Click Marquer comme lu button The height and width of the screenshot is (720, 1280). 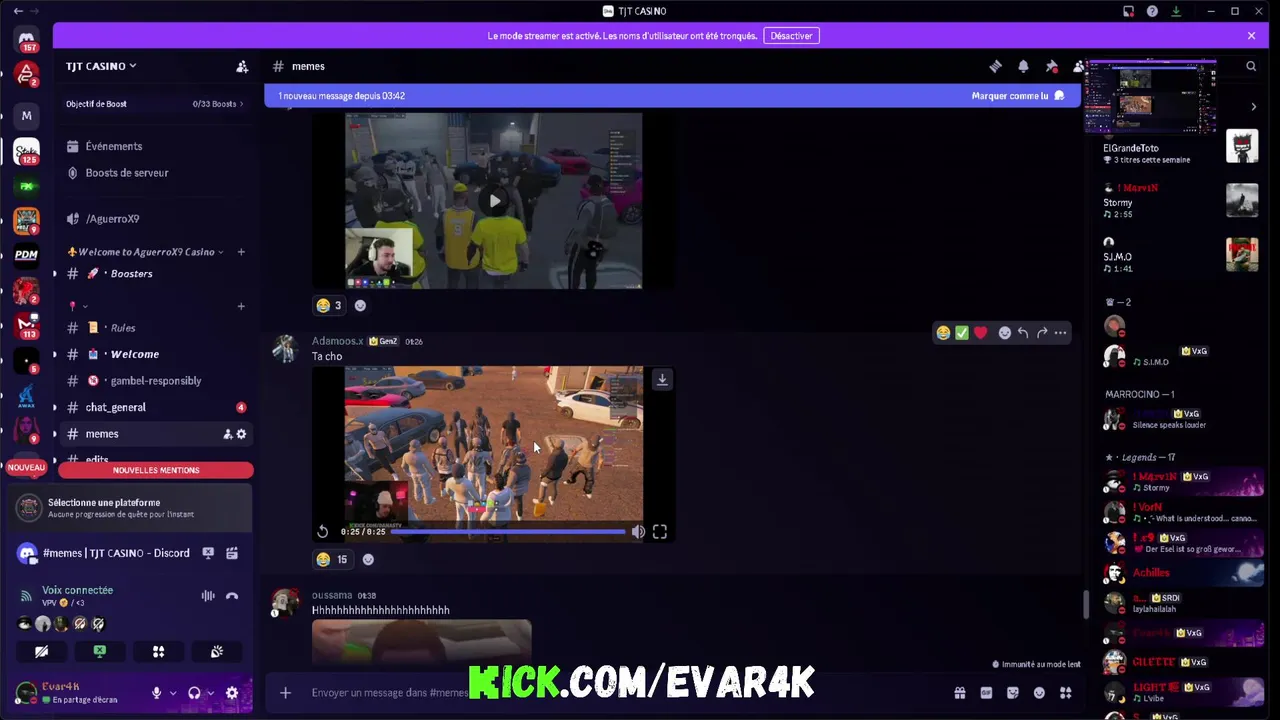(x=1018, y=96)
